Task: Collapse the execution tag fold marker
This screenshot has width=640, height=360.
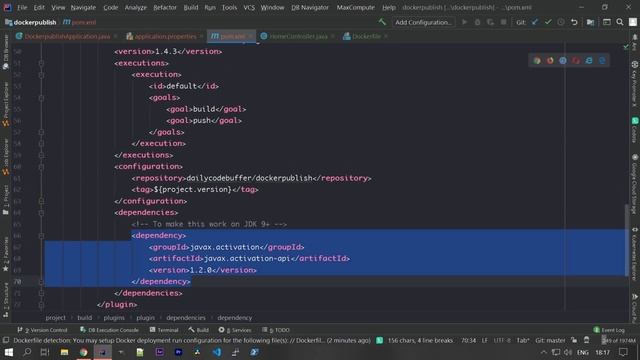Action: pos(41,75)
